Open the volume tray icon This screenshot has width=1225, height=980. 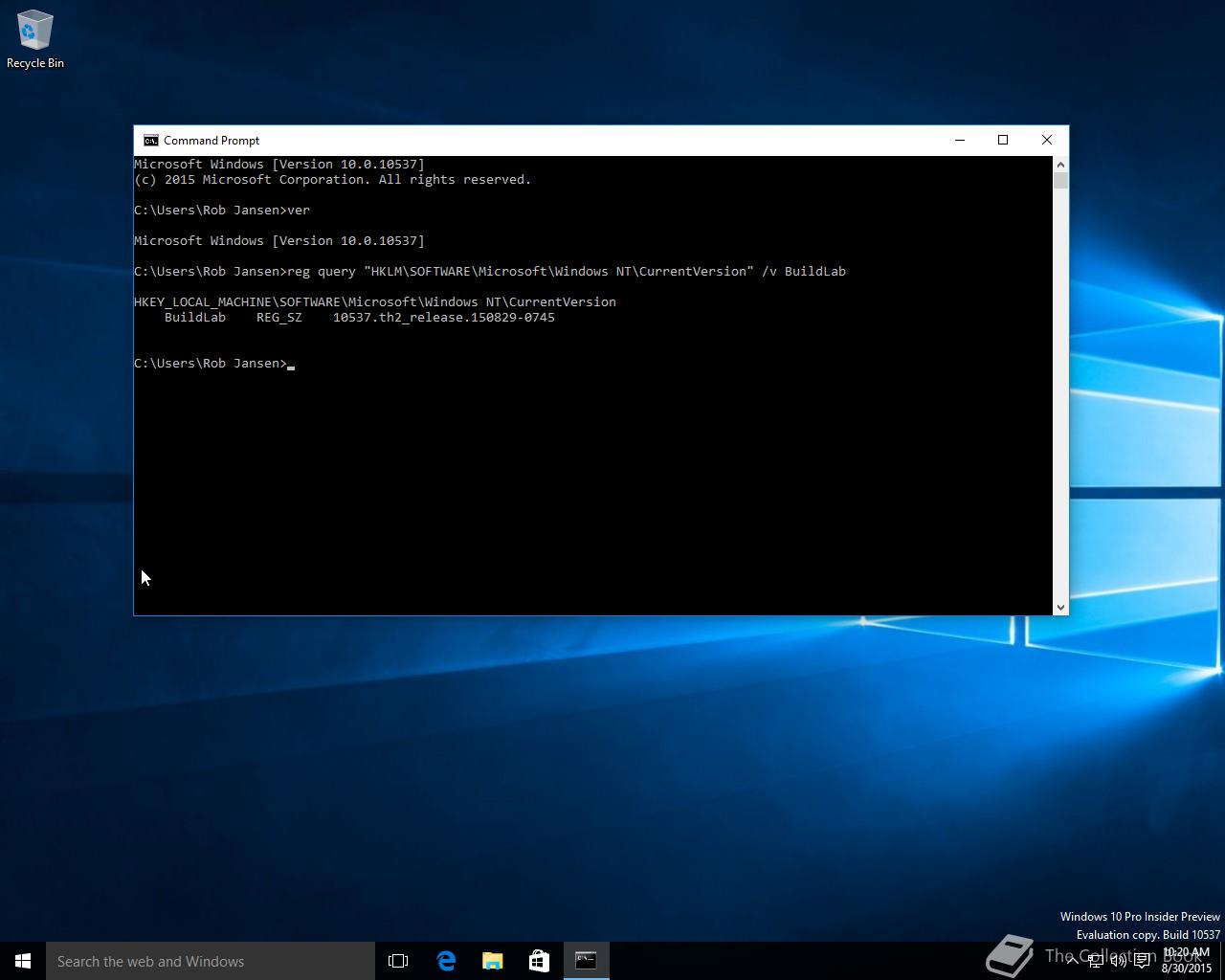coord(1119,961)
